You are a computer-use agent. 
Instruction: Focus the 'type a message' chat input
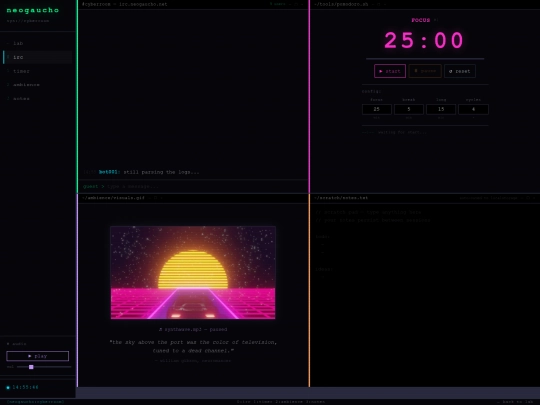(x=206, y=186)
